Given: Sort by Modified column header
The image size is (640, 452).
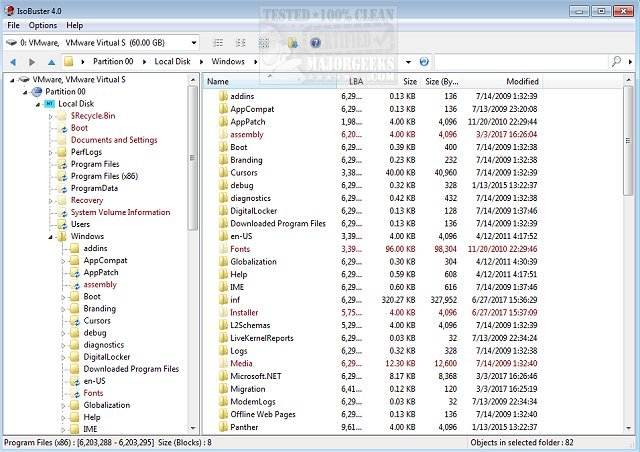Looking at the screenshot, I should [502, 82].
